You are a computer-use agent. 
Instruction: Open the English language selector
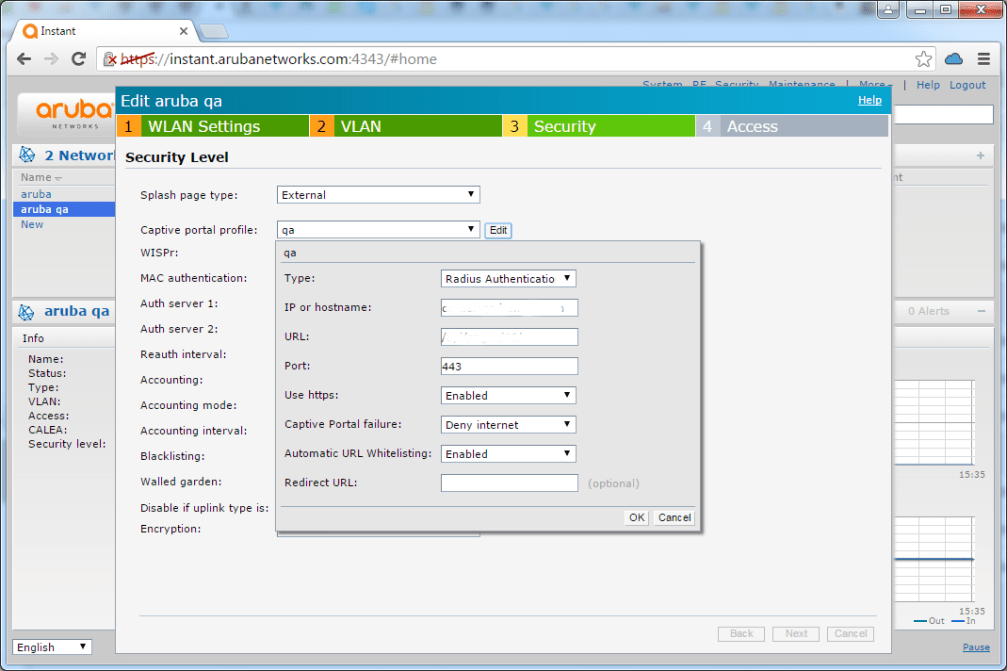(x=51, y=647)
